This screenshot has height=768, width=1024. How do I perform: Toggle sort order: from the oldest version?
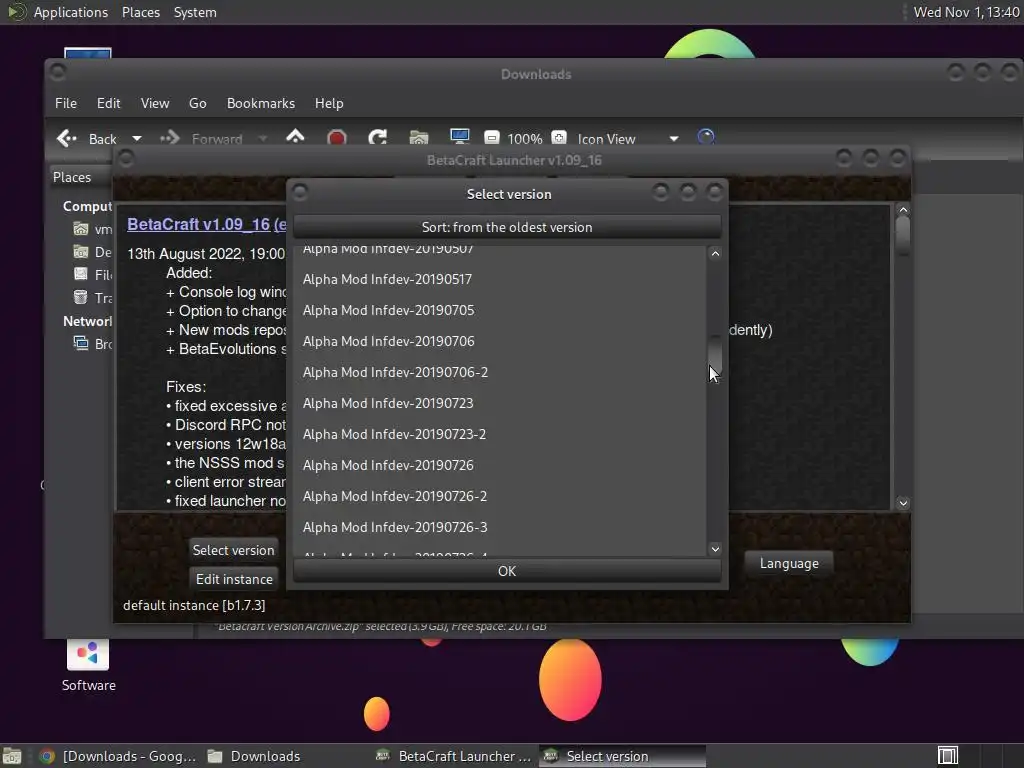(507, 227)
